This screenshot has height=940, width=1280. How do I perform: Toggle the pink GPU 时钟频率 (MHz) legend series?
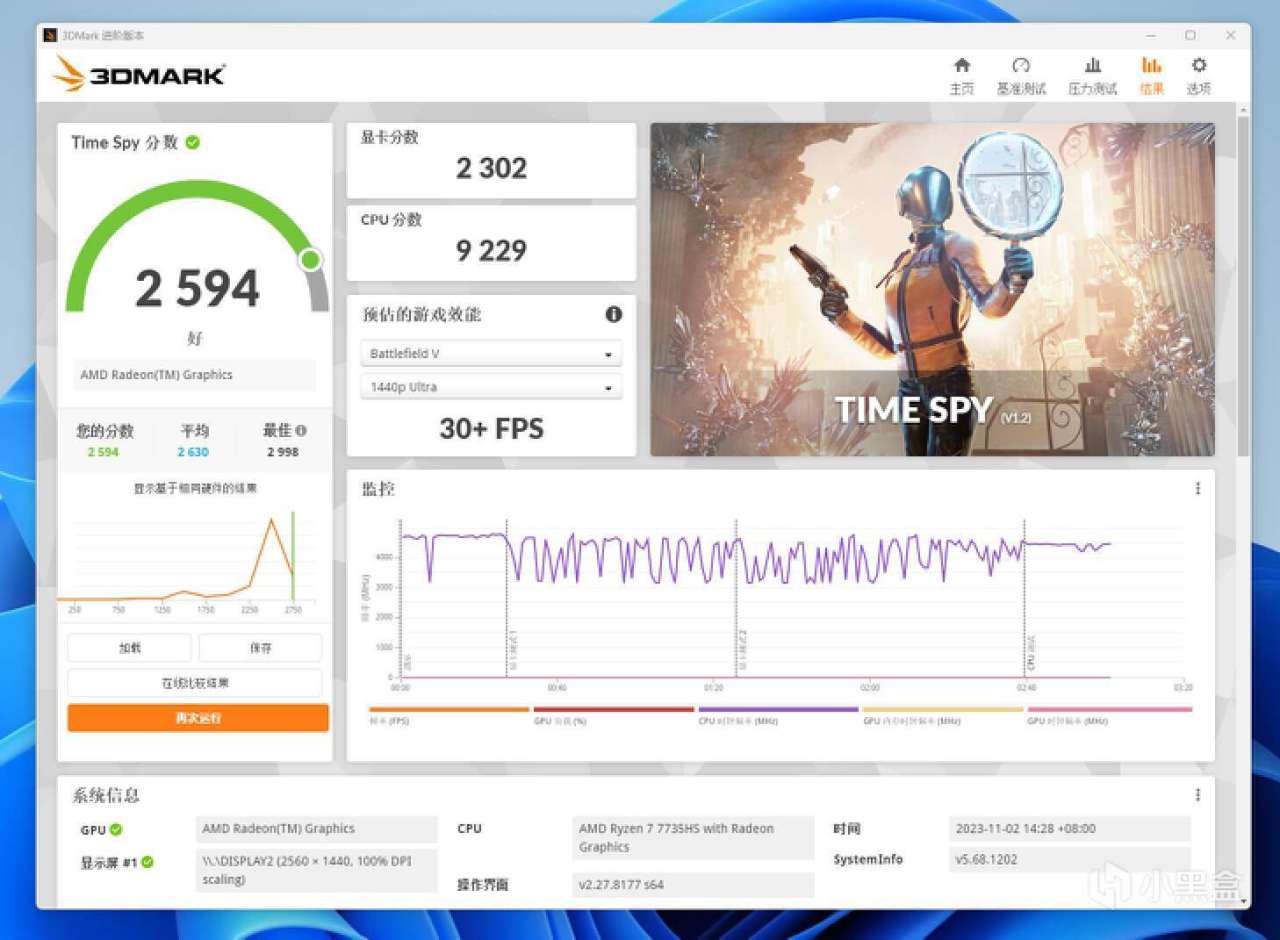(x=1110, y=716)
